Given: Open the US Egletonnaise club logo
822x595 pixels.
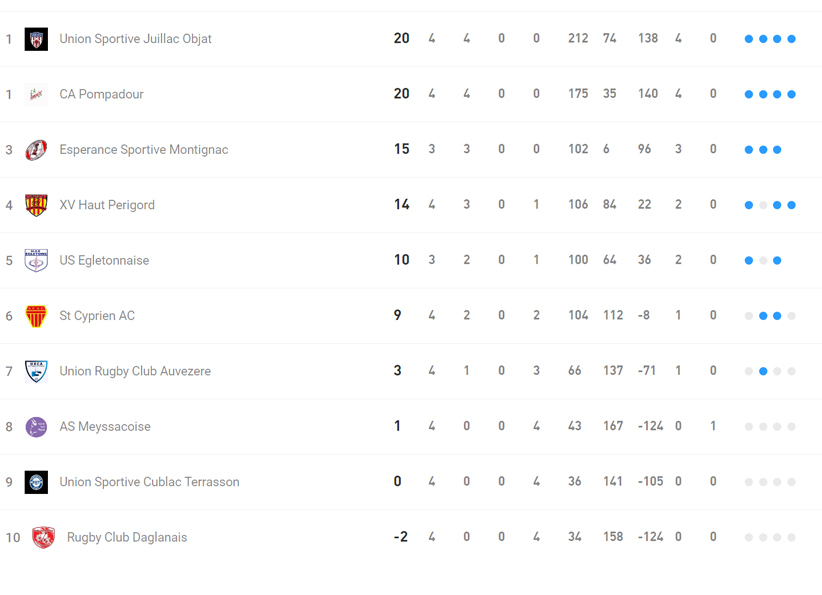Looking at the screenshot, I should (x=36, y=260).
